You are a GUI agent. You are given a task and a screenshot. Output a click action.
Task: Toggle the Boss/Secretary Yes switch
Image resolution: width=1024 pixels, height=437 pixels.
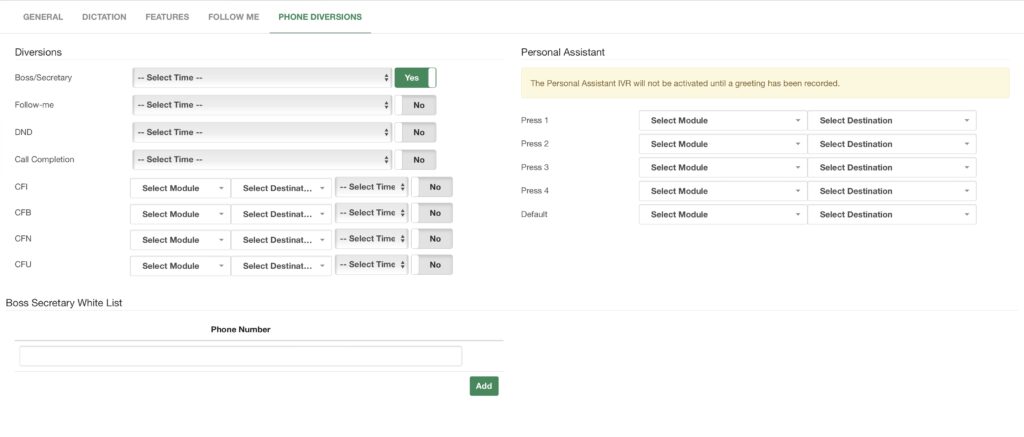[415, 78]
